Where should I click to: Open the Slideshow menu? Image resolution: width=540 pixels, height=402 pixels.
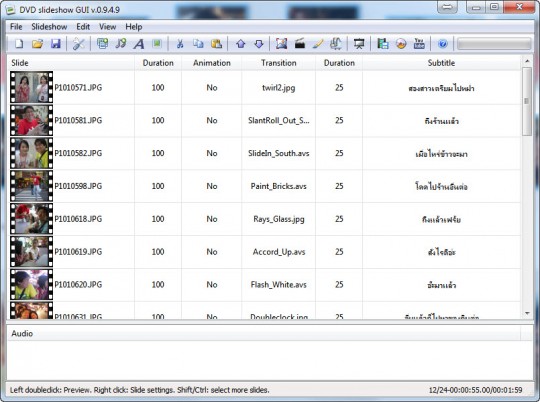pyautogui.click(x=49, y=27)
